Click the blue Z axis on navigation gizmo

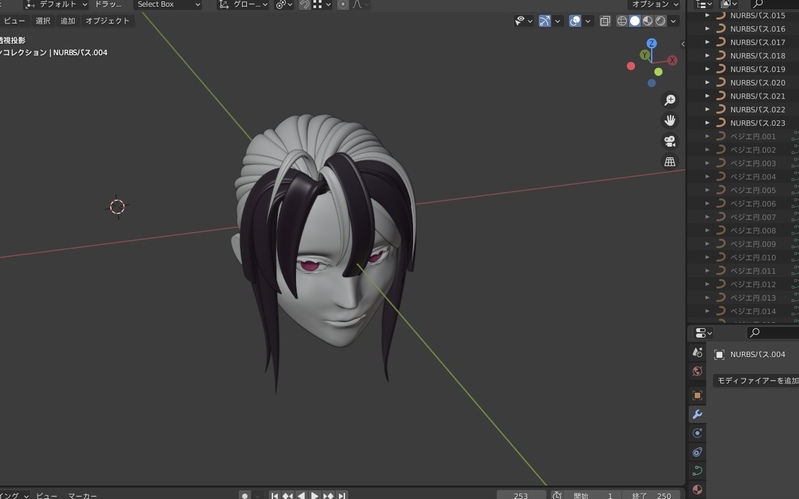click(x=651, y=44)
